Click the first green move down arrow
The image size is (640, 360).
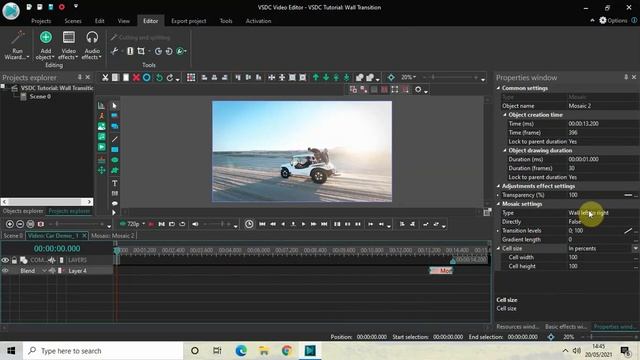pos(326,78)
